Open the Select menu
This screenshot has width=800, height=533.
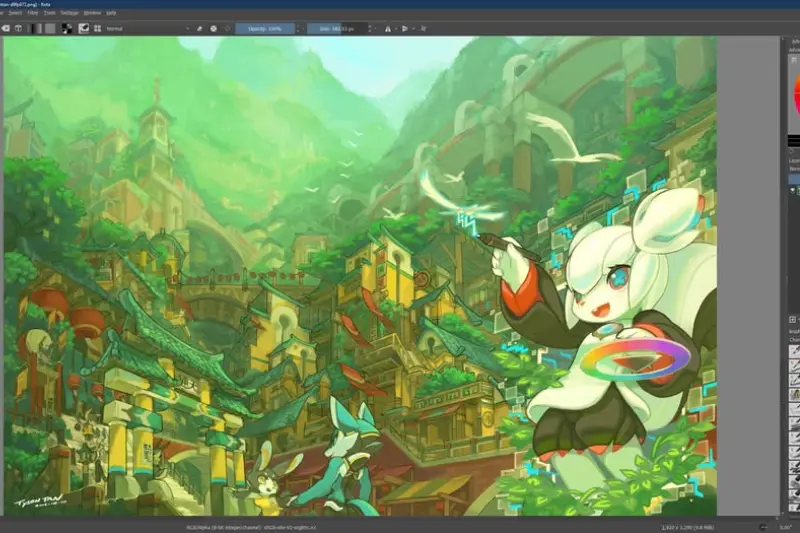15,13
